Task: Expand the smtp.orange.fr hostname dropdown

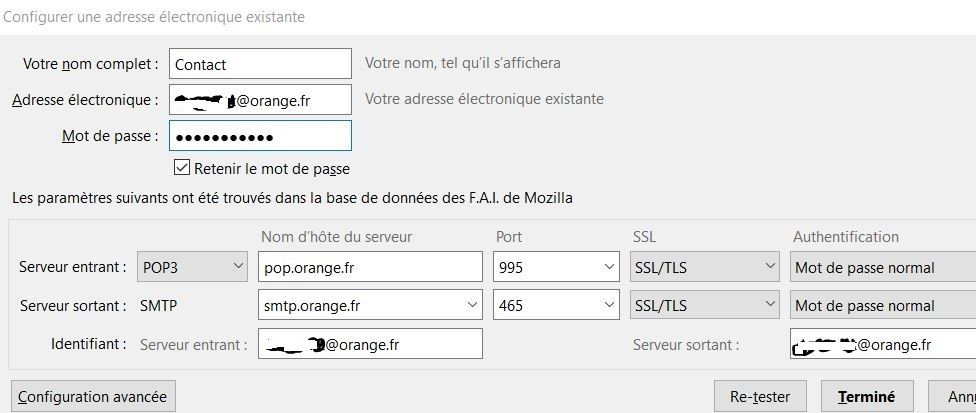Action: [472, 305]
